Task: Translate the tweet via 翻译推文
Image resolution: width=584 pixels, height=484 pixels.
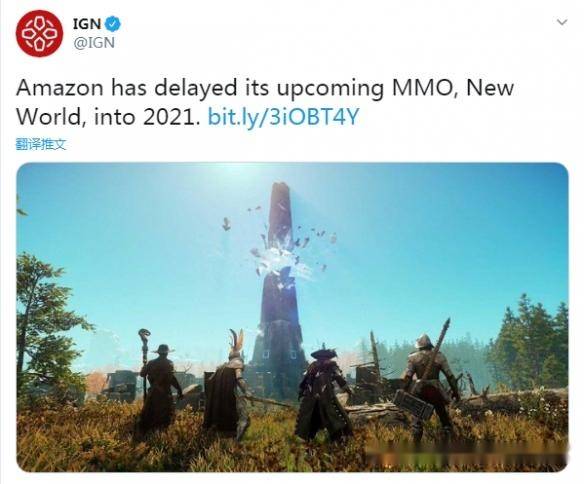Action: (x=41, y=144)
